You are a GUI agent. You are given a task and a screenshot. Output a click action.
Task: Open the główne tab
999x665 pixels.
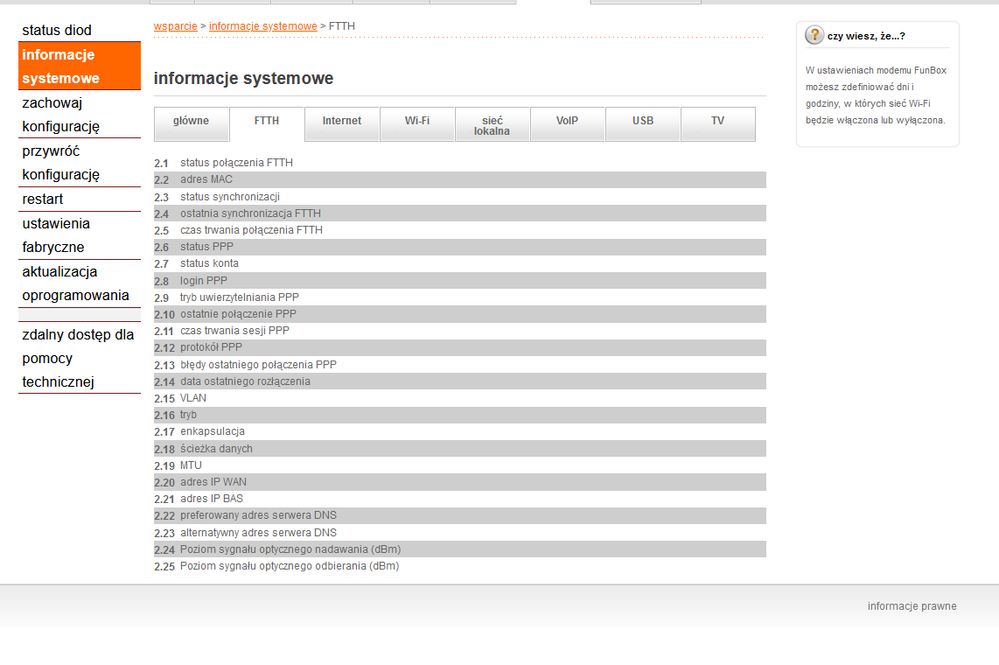[191, 121]
